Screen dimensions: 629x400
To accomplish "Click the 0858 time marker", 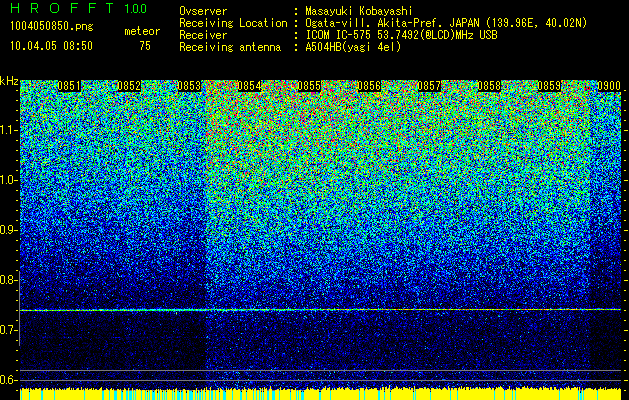I will point(489,86).
